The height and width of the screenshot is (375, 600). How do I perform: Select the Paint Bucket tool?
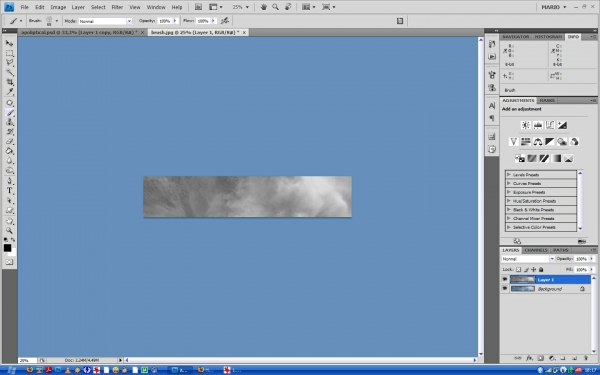tap(9, 151)
